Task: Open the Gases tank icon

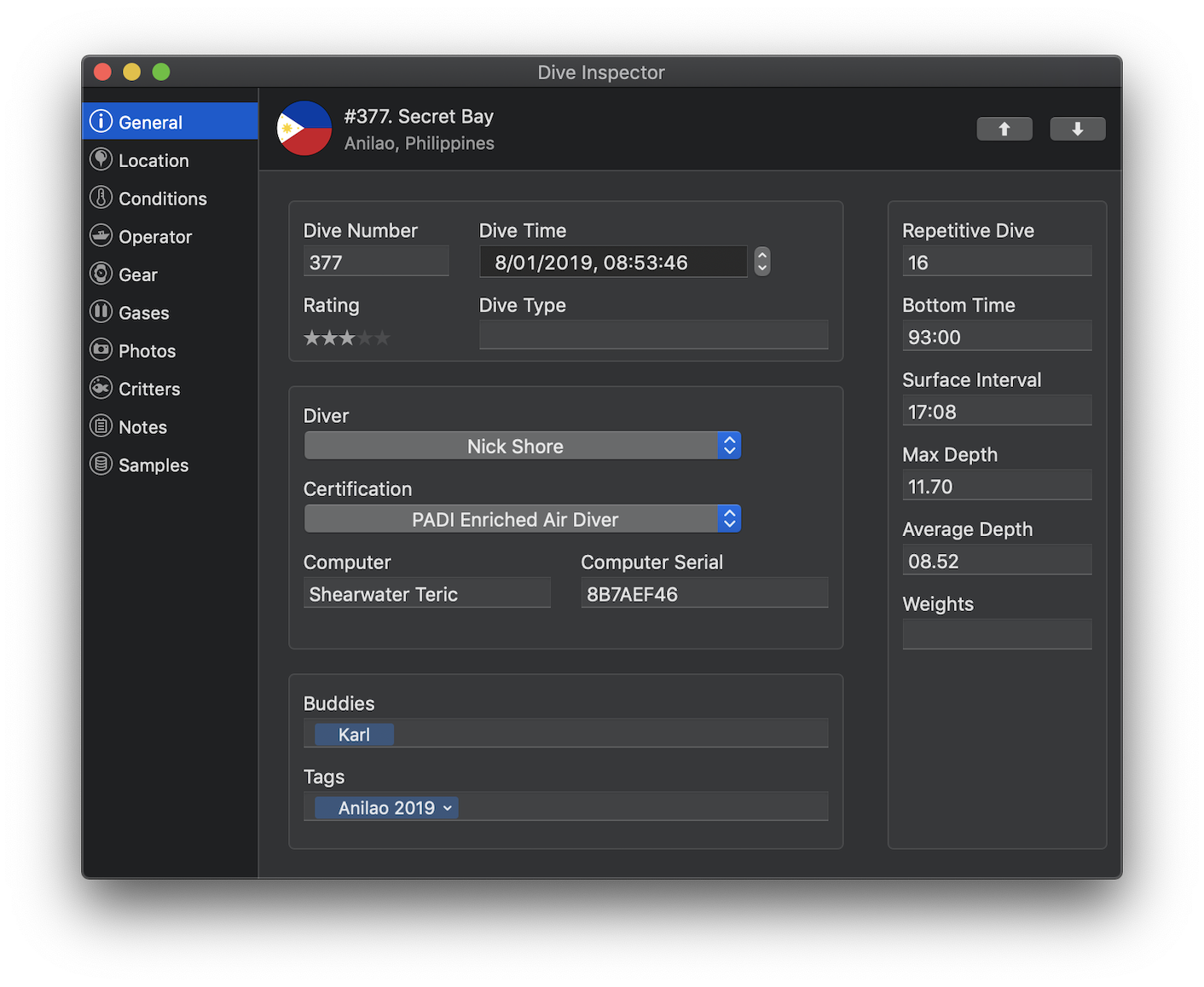Action: click(x=101, y=312)
